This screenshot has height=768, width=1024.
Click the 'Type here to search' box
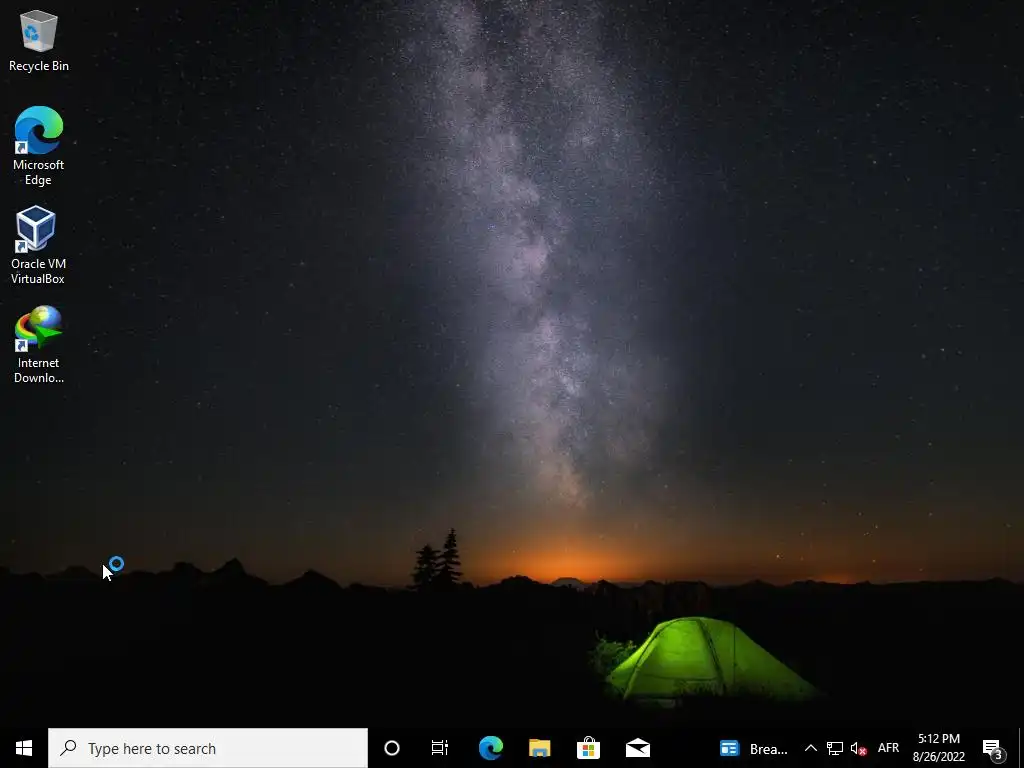(208, 748)
